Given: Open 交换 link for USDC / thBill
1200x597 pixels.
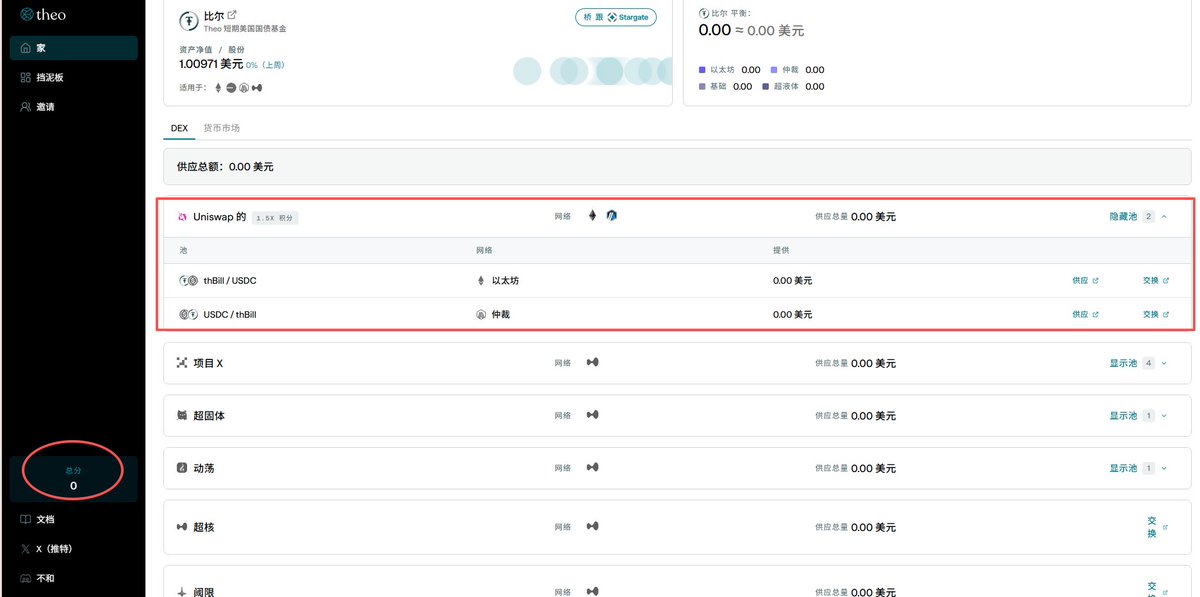Looking at the screenshot, I should click(x=1156, y=314).
